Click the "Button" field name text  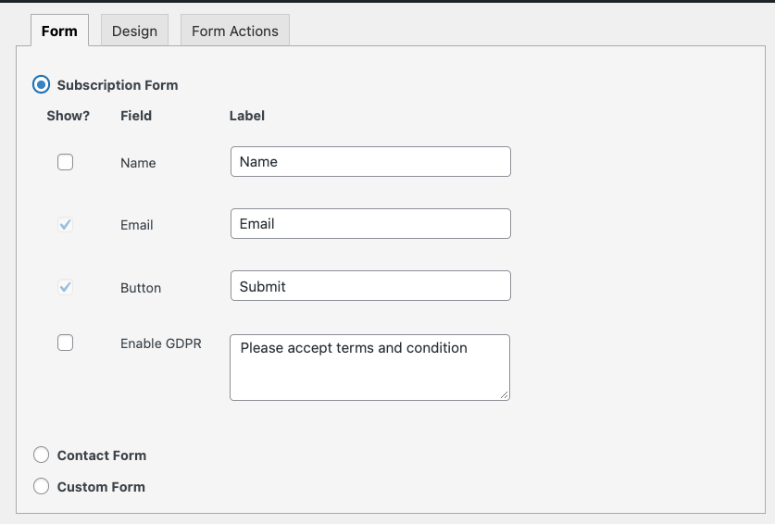pyautogui.click(x=140, y=288)
